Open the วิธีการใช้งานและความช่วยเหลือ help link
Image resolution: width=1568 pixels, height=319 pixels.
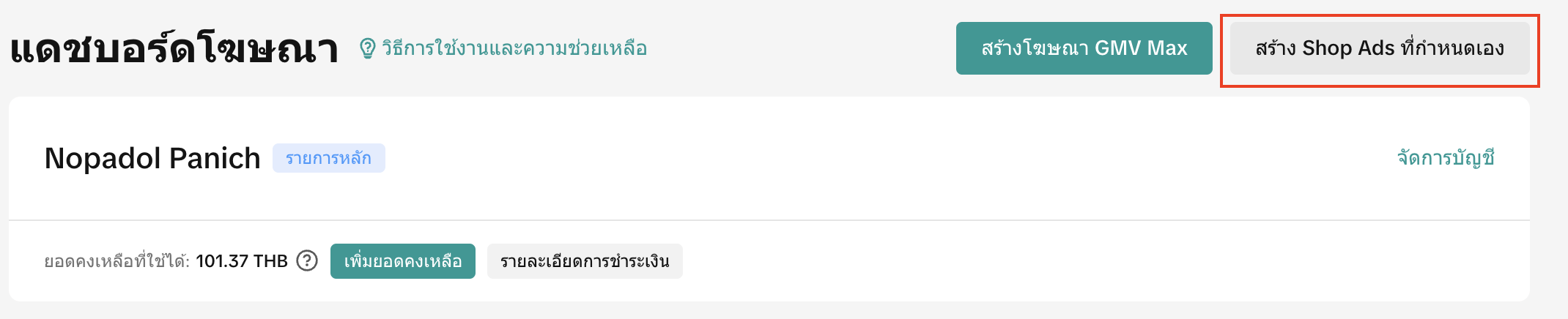(x=514, y=48)
